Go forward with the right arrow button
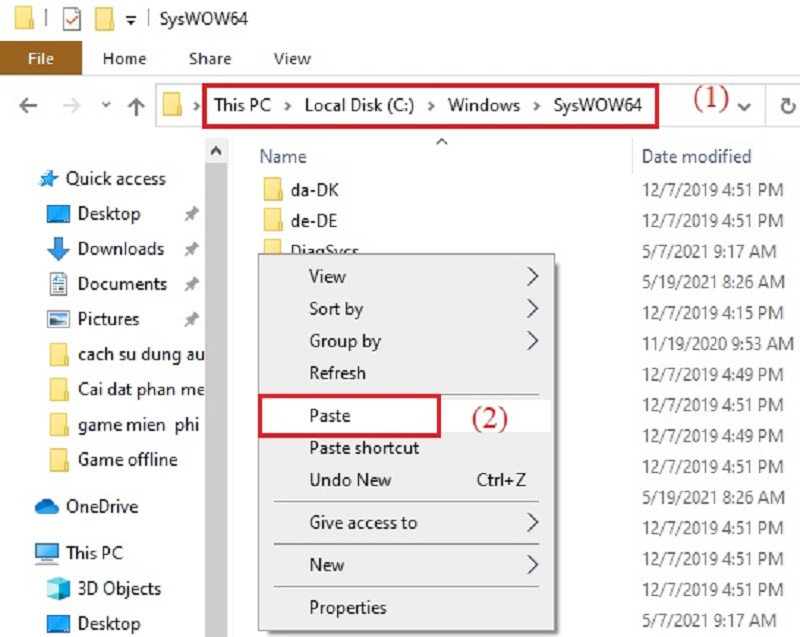This screenshot has height=637, width=800. pyautogui.click(x=71, y=106)
